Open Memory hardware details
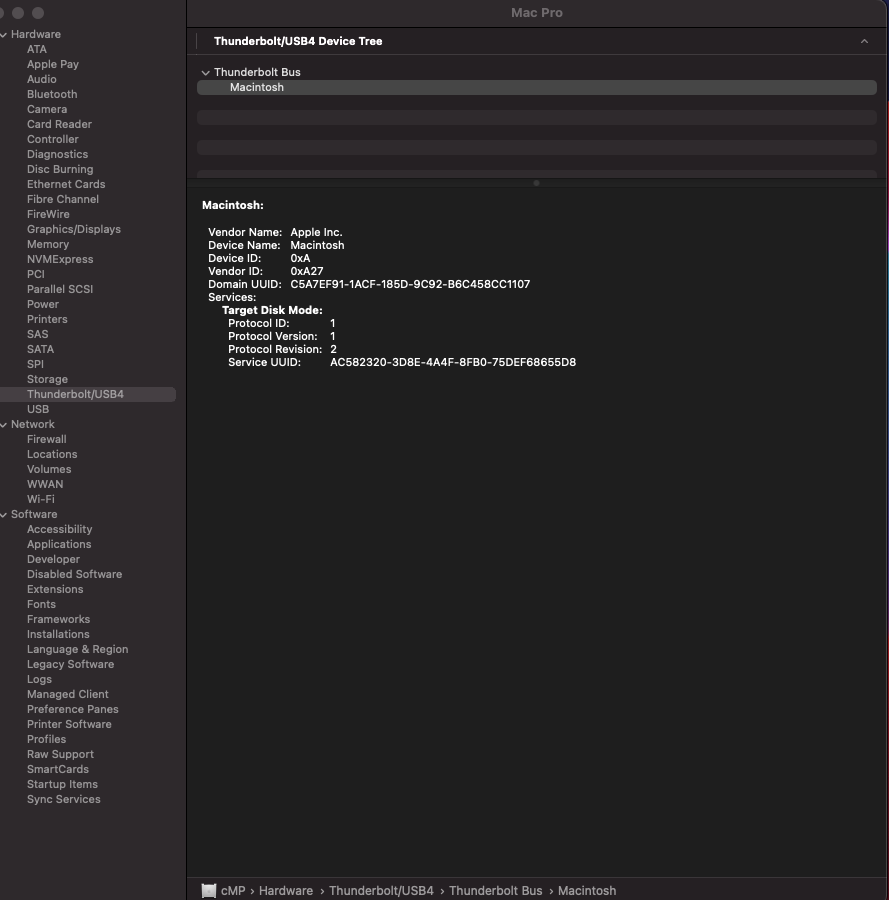The width and height of the screenshot is (889, 900). (x=48, y=244)
